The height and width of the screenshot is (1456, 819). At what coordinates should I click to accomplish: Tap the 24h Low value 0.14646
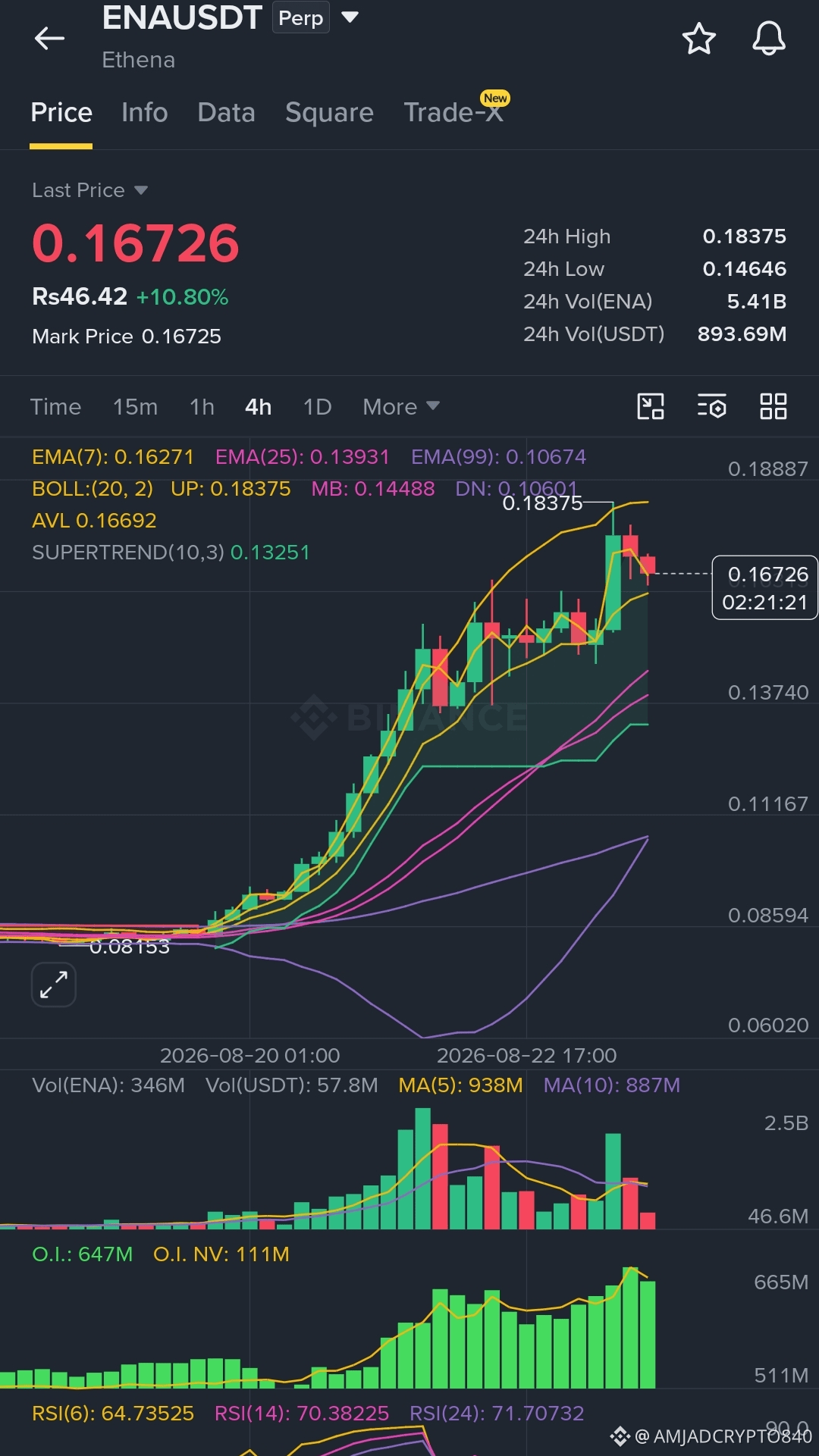pyautogui.click(x=744, y=269)
